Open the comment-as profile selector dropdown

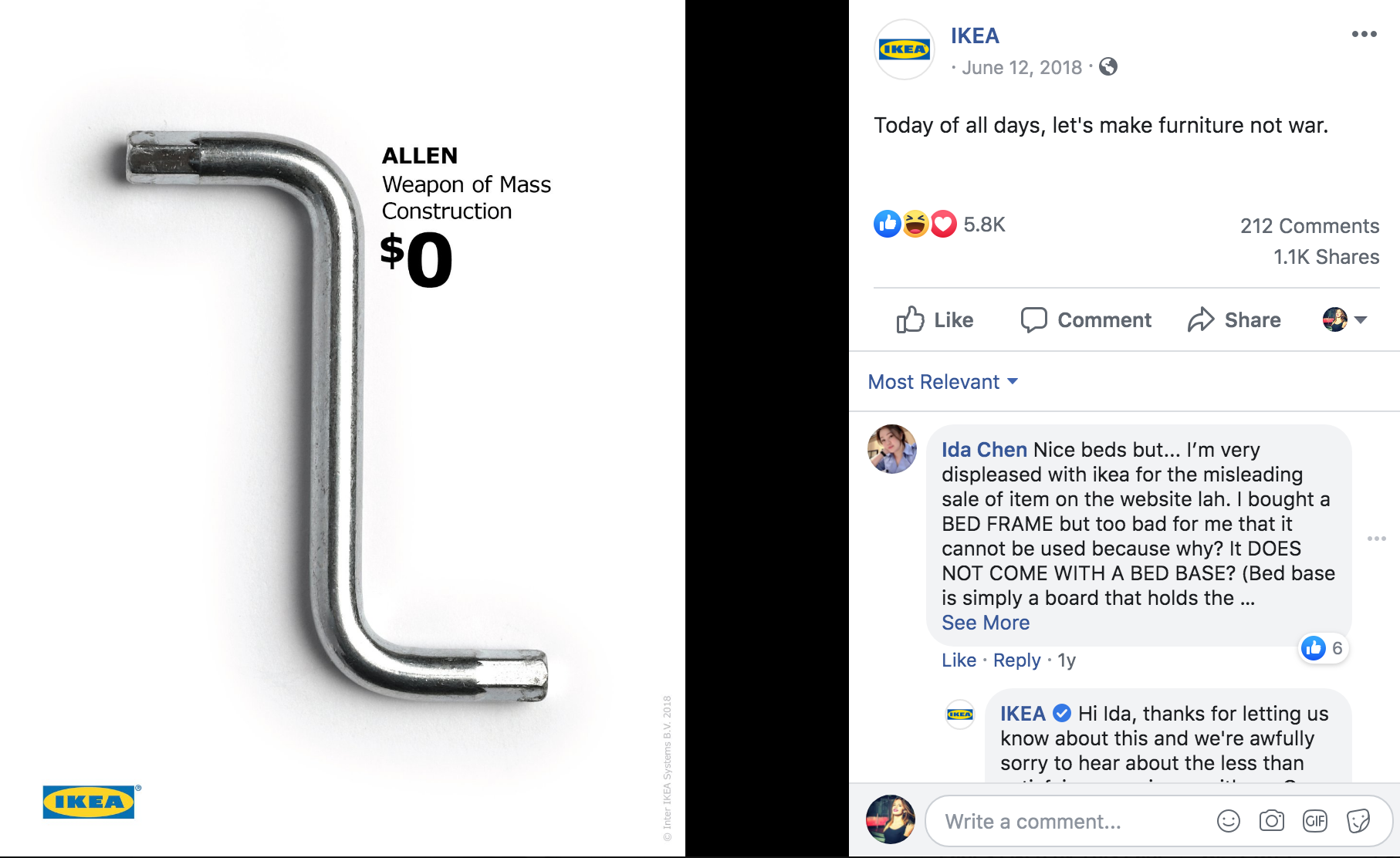[x=1344, y=319]
